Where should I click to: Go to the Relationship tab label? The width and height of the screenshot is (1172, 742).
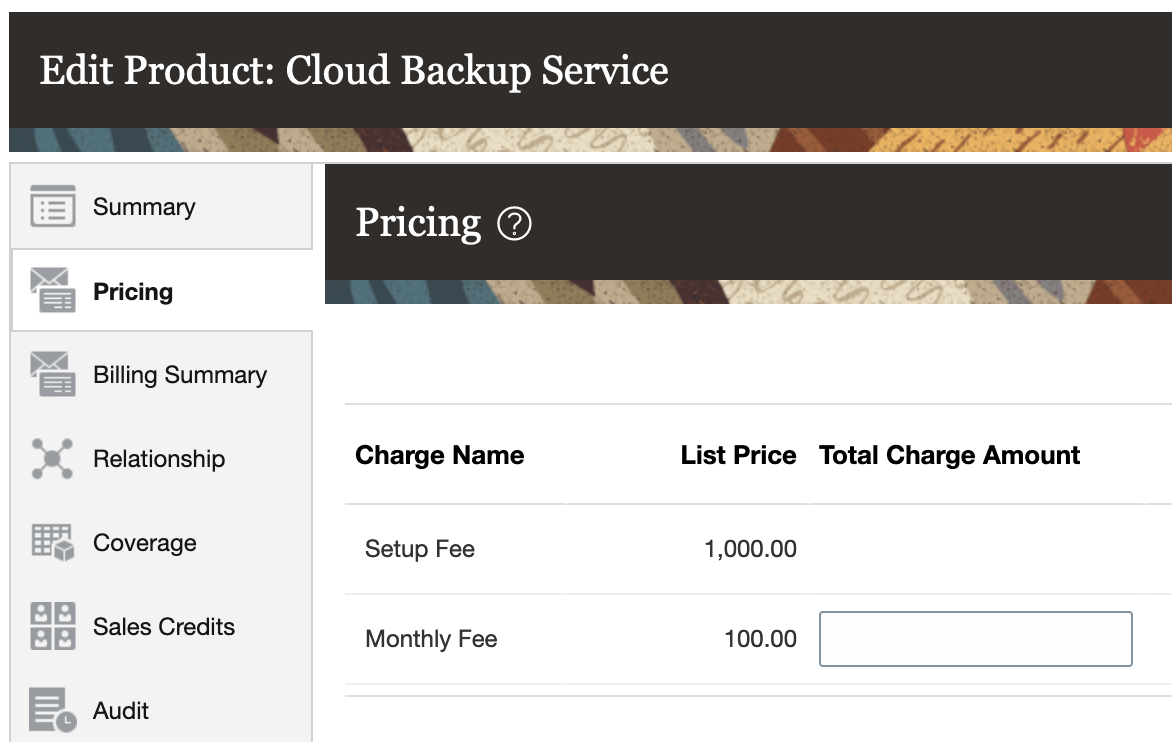click(x=159, y=459)
